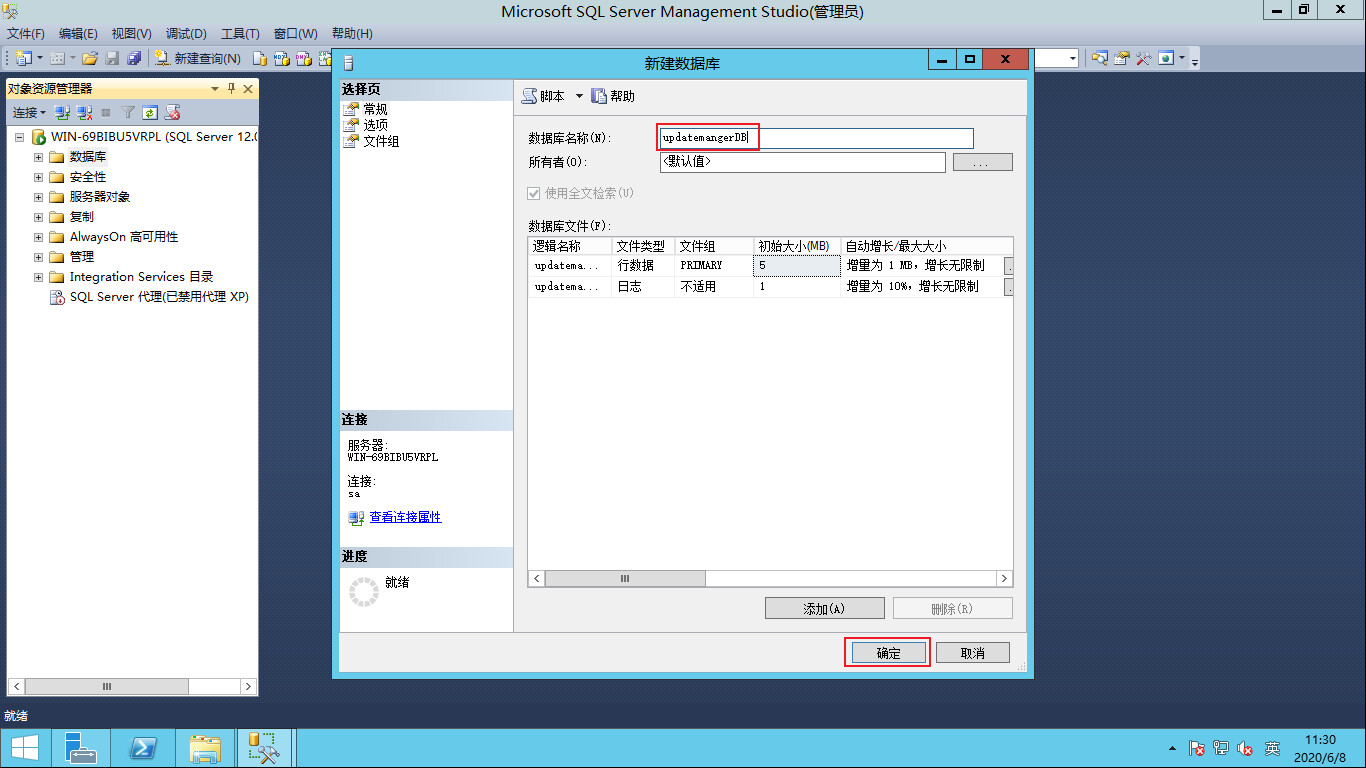This screenshot has width=1366, height=768.
Task: Click the disconnect server icon in Object Explorer
Action: [84, 112]
